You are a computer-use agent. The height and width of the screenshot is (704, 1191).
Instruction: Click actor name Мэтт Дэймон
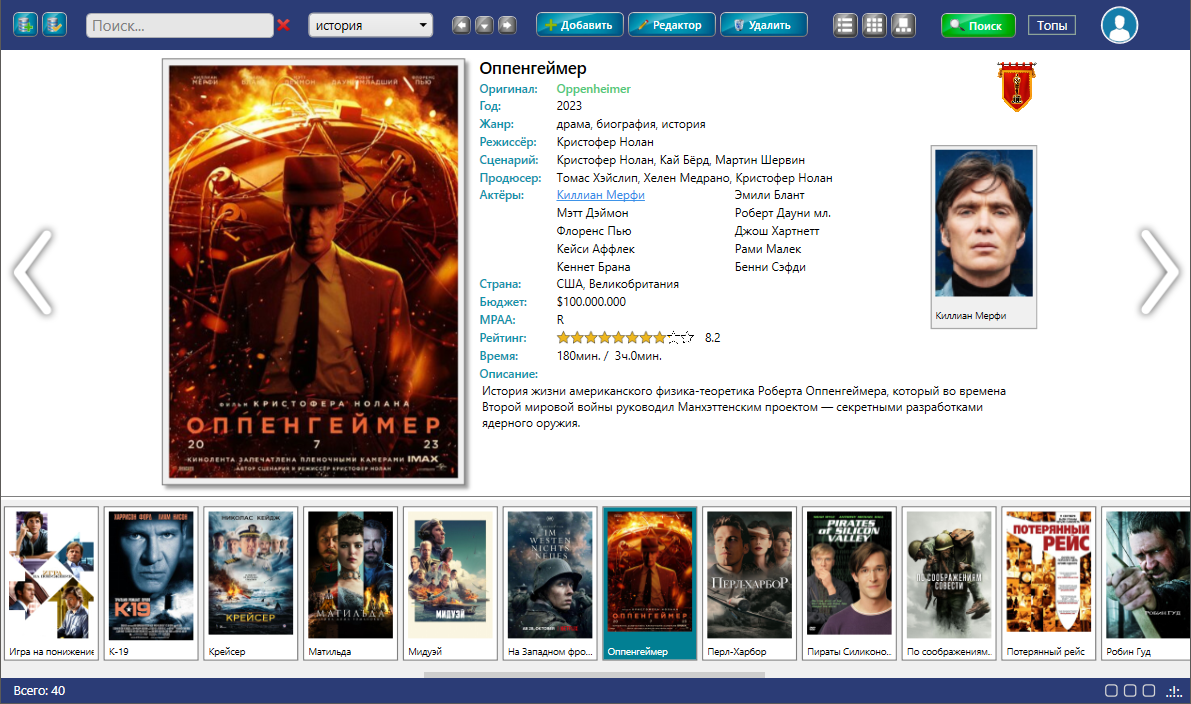tap(592, 213)
